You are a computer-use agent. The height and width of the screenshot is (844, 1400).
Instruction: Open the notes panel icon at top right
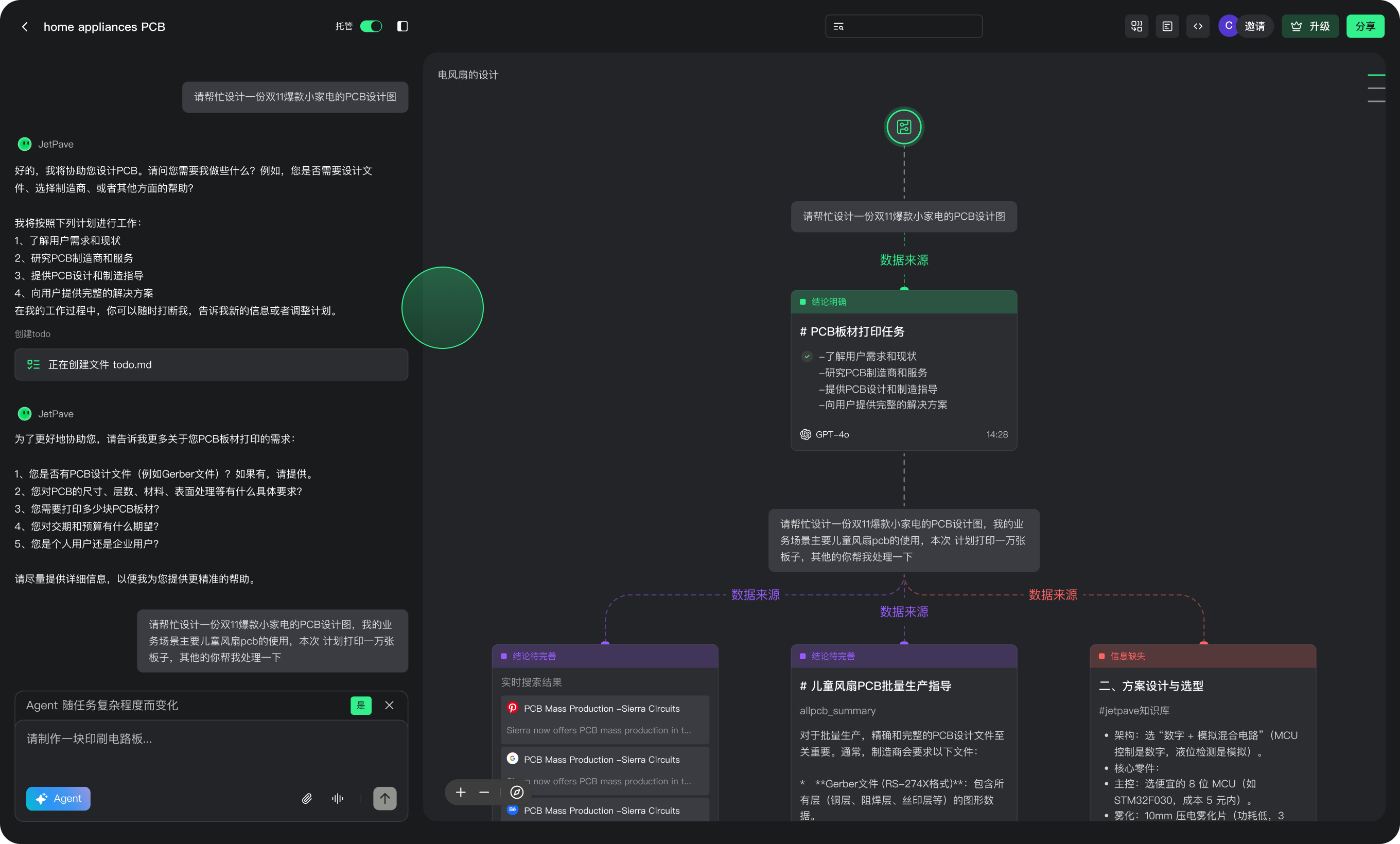[1167, 26]
